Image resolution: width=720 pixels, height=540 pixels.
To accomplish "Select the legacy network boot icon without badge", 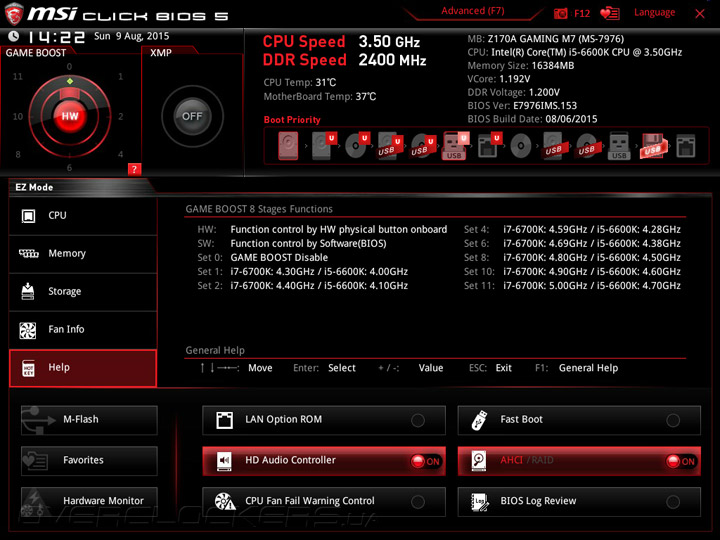I will (686, 146).
